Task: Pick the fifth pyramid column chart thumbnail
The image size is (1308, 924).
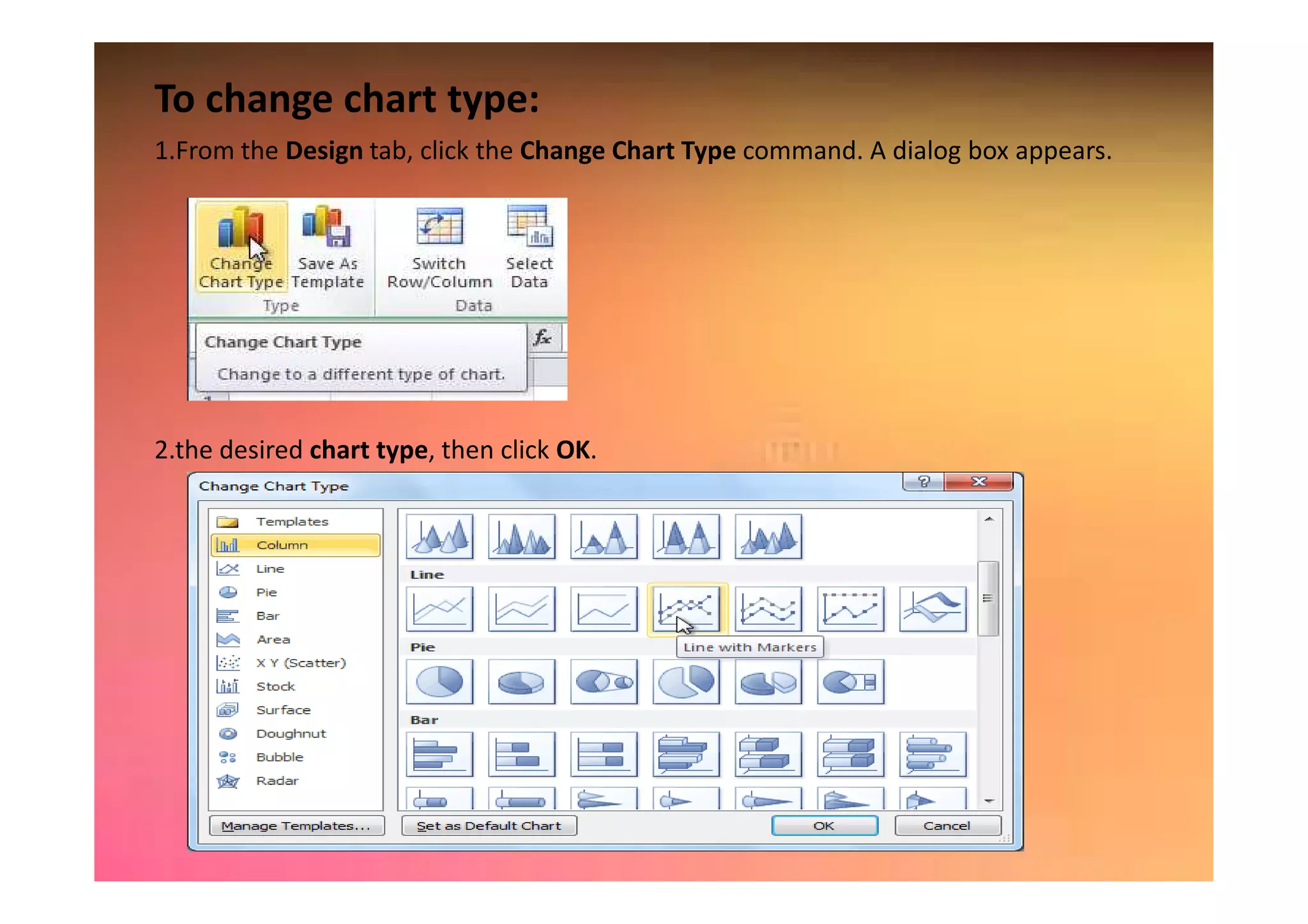Action: click(x=768, y=536)
